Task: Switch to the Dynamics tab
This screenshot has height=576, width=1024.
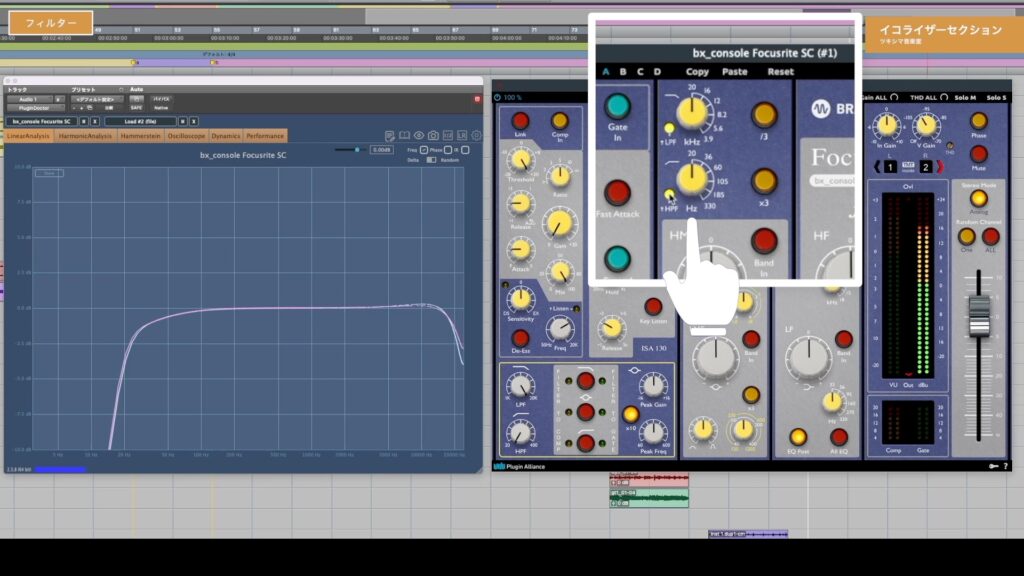Action: click(x=226, y=136)
